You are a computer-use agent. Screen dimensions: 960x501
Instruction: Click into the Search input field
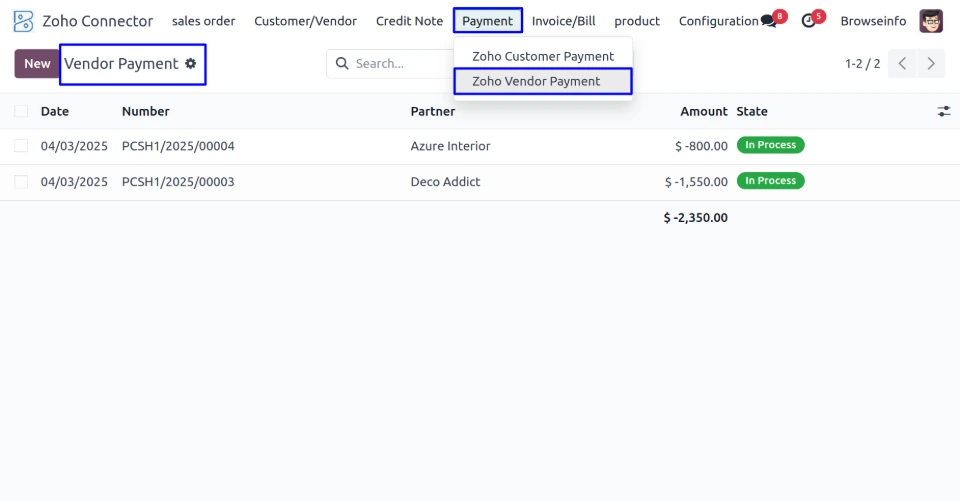point(400,64)
